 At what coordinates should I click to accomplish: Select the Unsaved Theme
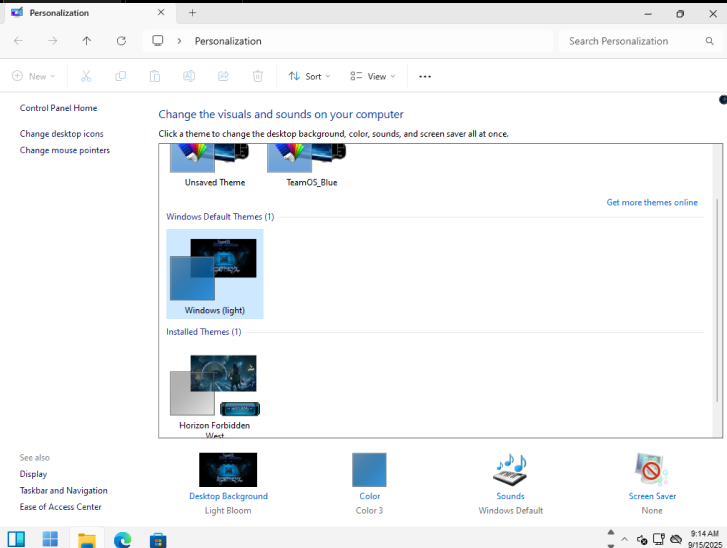click(x=215, y=166)
